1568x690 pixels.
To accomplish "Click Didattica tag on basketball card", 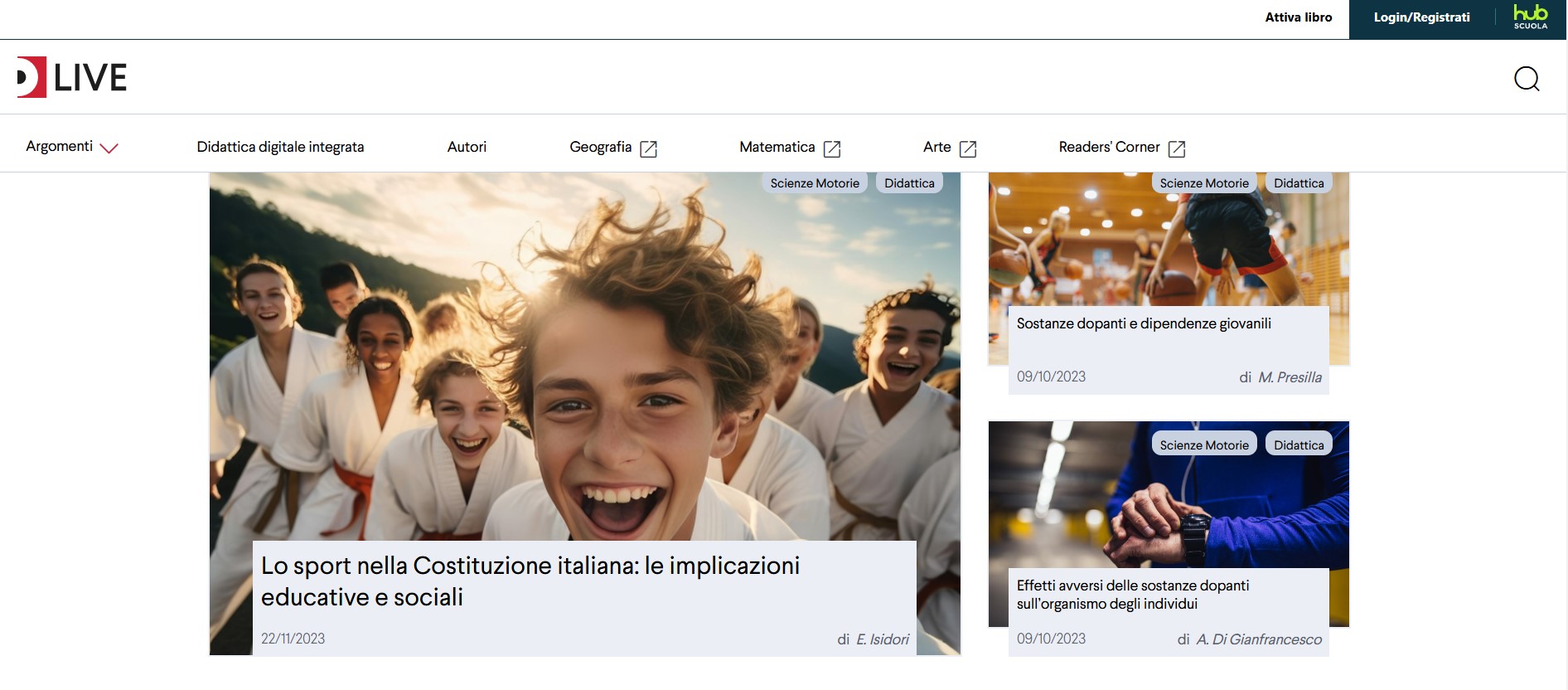I will pyautogui.click(x=1299, y=183).
